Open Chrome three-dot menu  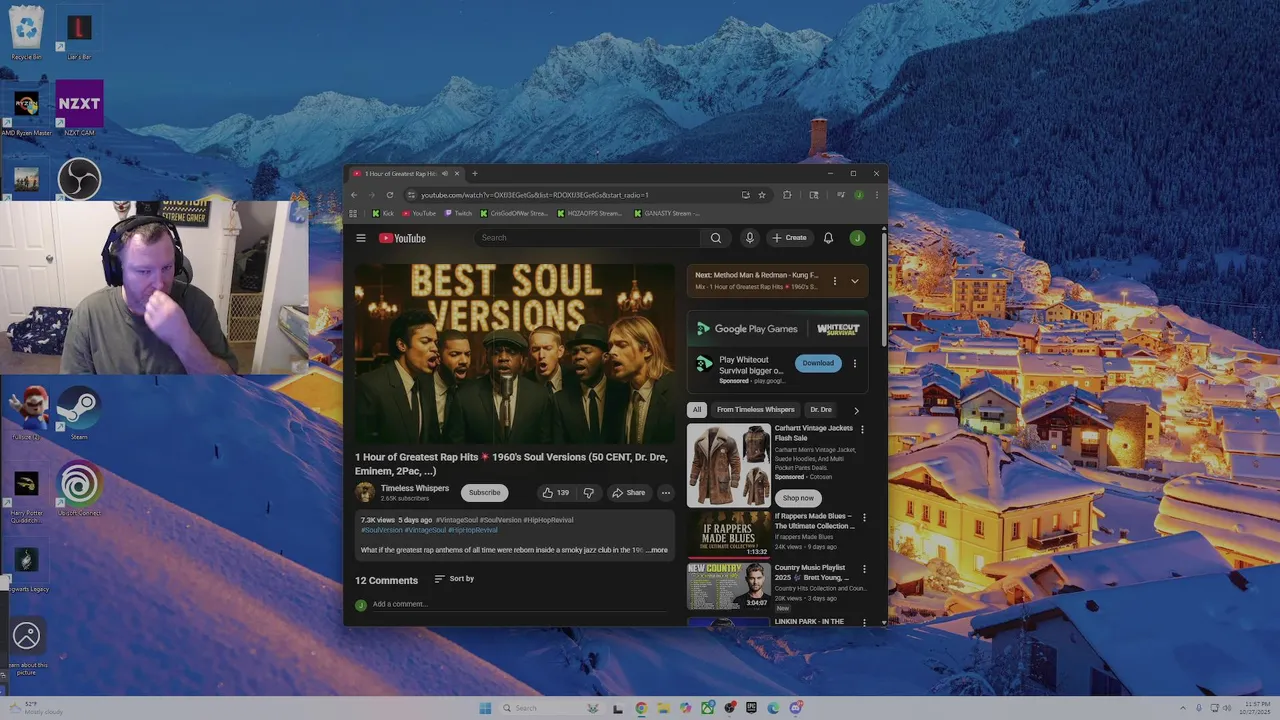click(876, 195)
